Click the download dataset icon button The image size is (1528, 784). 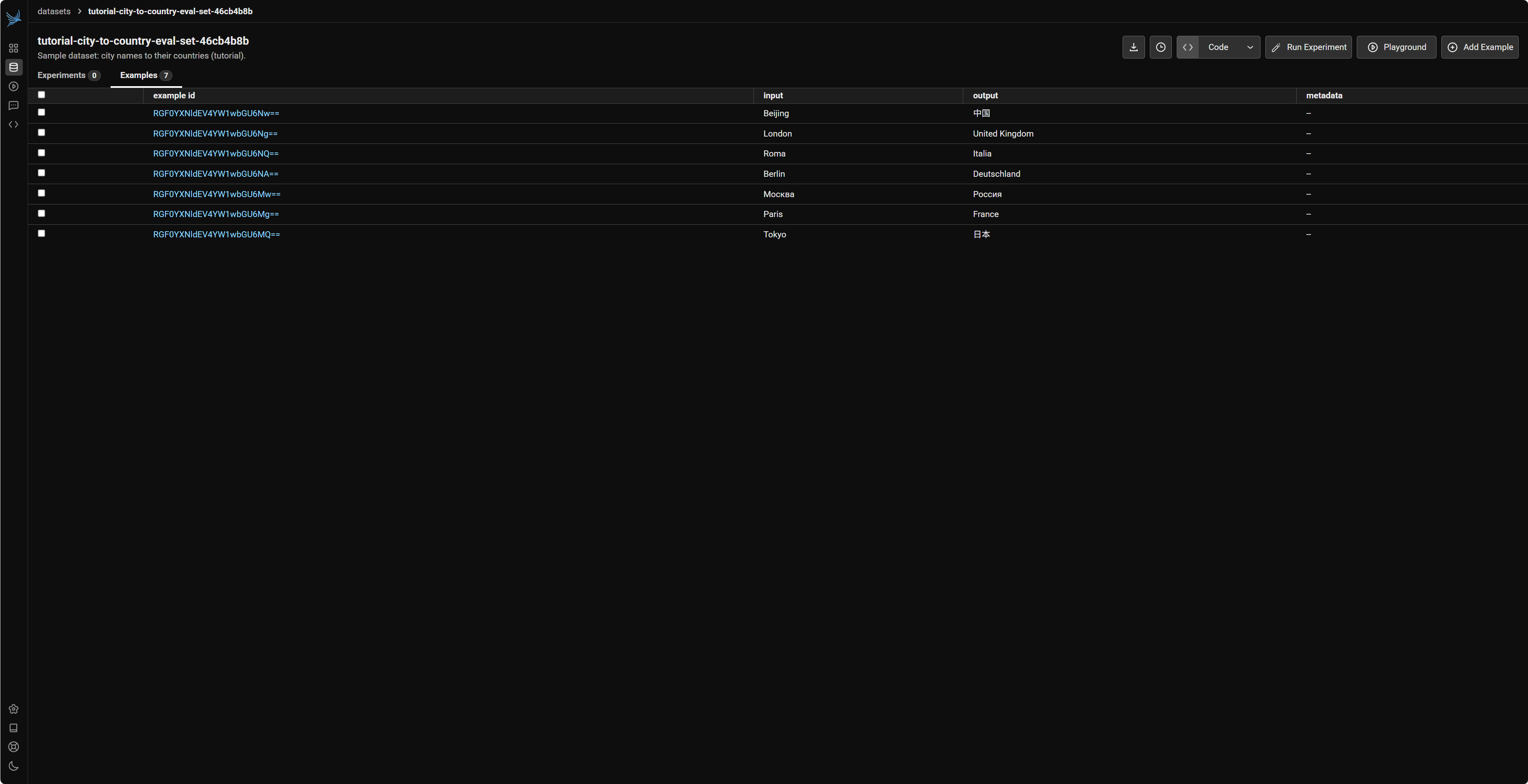coord(1133,48)
